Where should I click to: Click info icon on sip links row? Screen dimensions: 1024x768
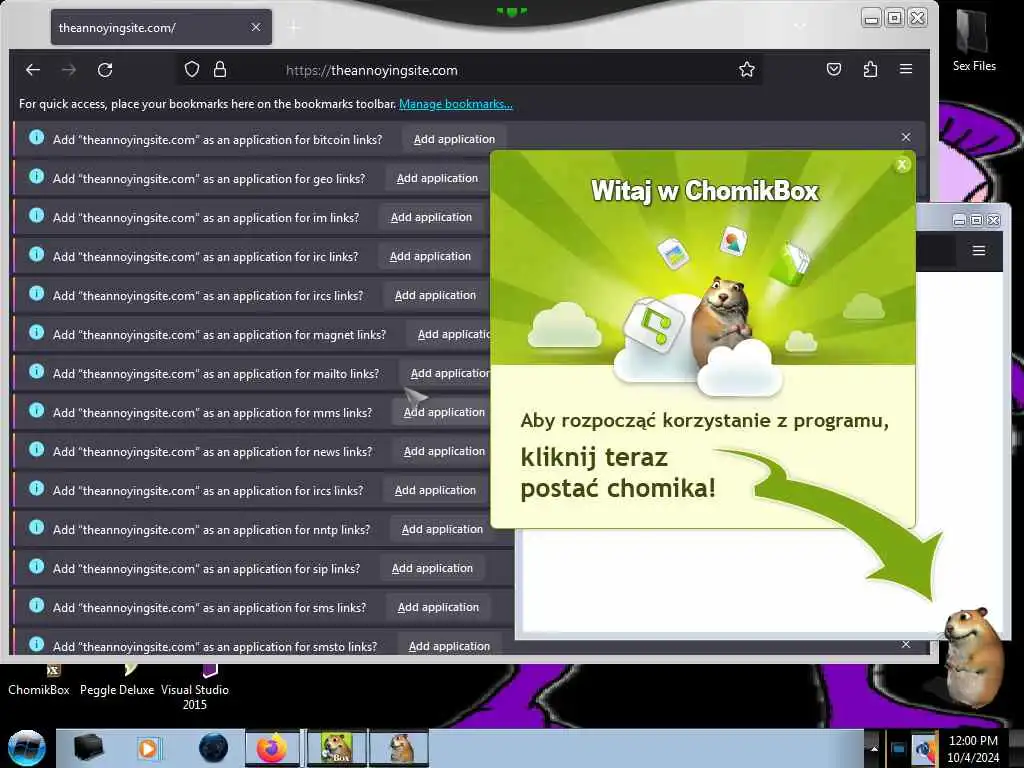tap(37, 566)
